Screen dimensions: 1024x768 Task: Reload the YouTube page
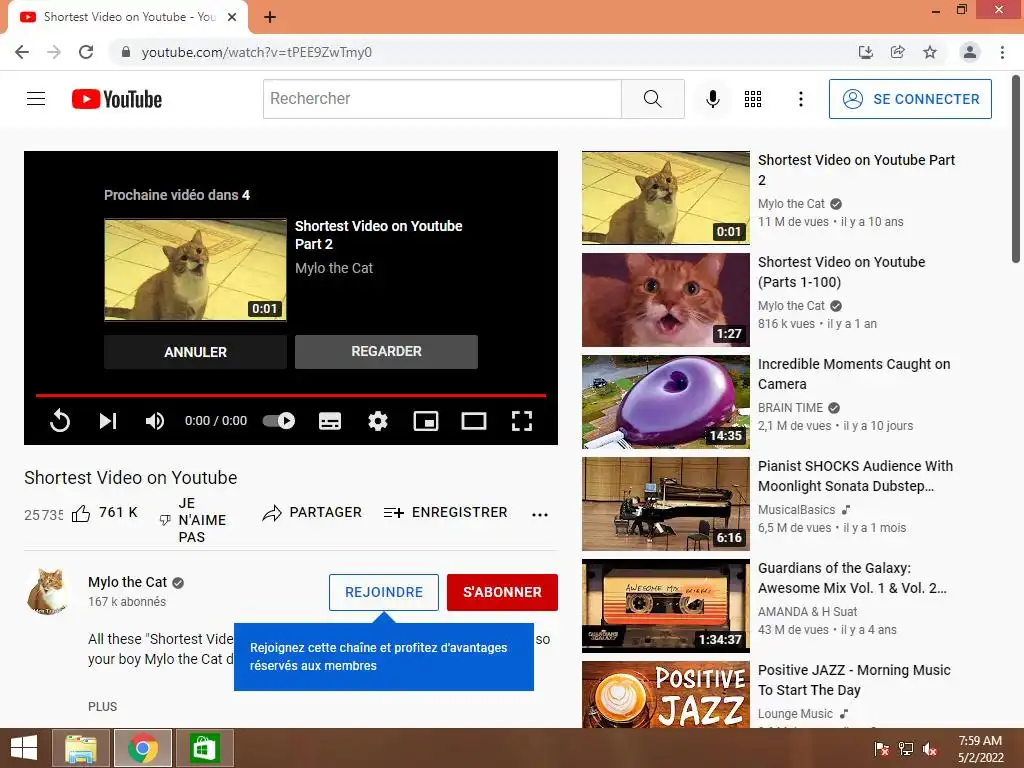86,52
